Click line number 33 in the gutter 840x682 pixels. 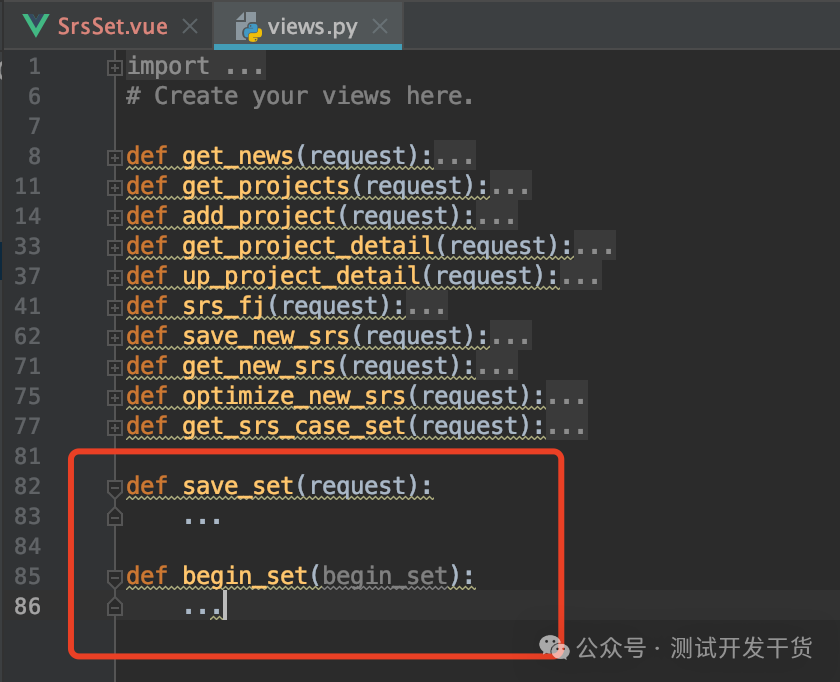pos(28,246)
